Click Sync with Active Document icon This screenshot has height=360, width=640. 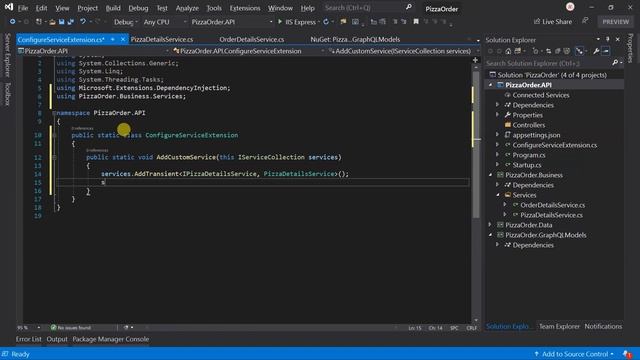pos(548,51)
